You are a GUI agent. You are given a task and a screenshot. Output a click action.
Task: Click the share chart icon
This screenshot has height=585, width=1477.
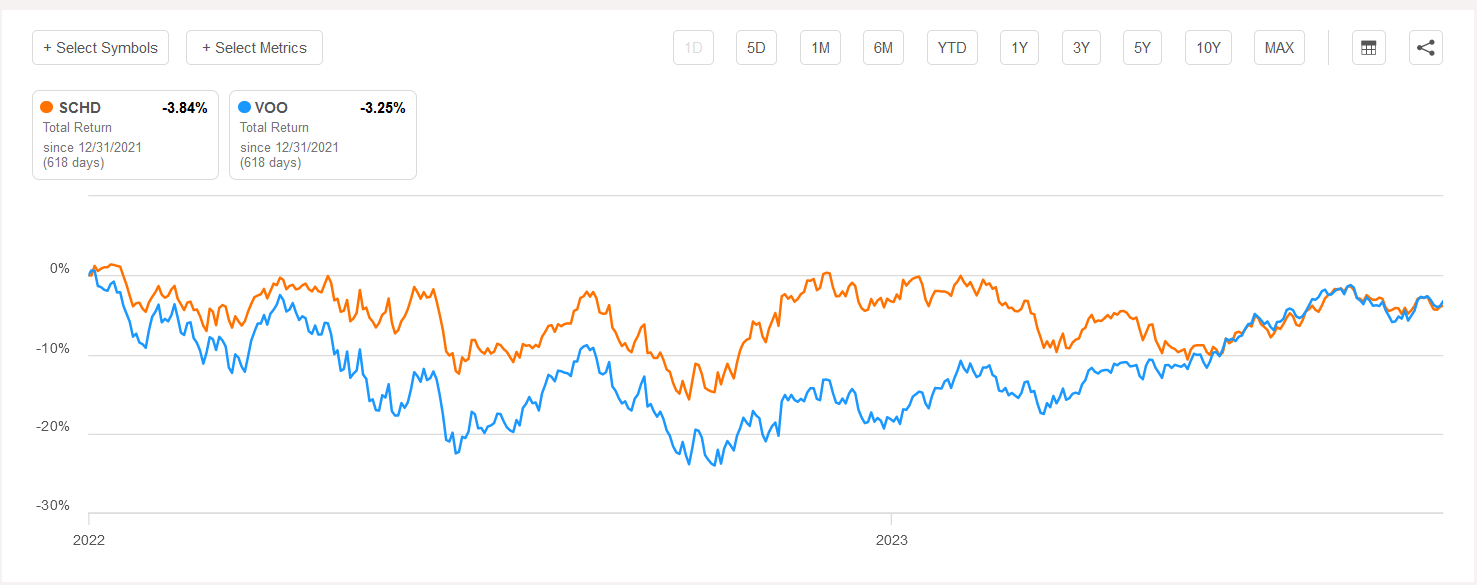pyautogui.click(x=1425, y=47)
